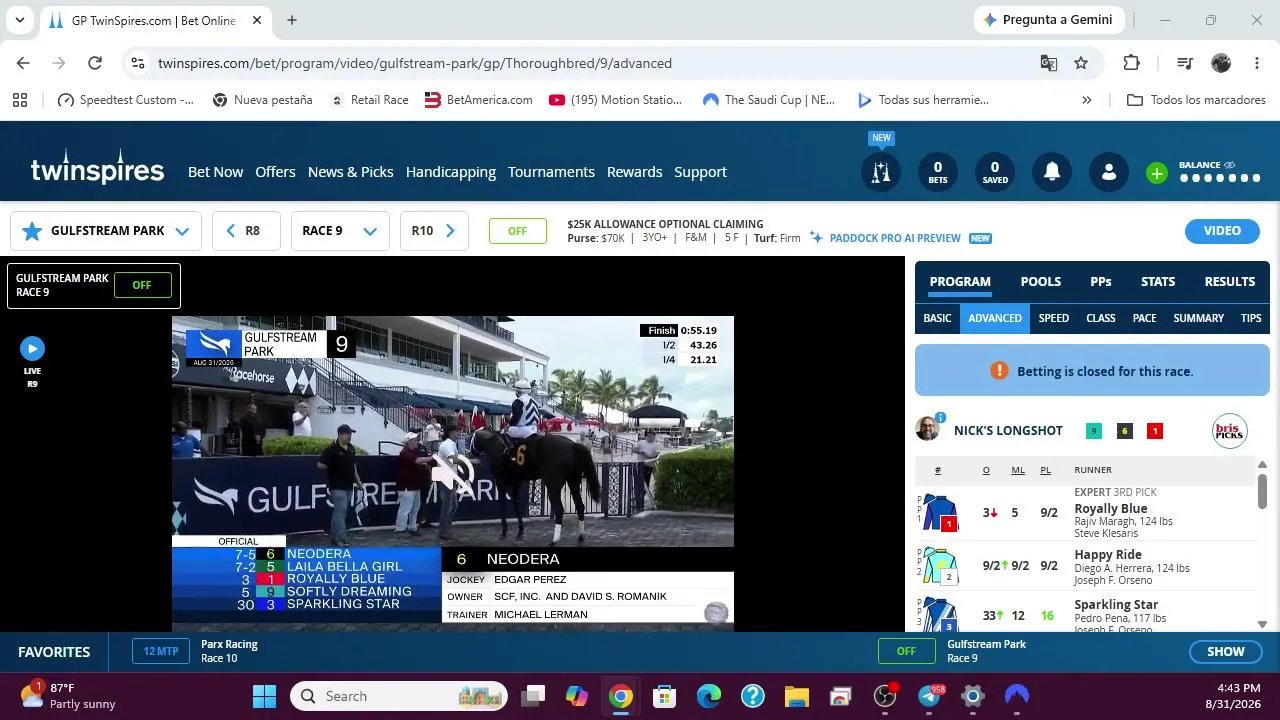This screenshot has height=720, width=1280.
Task: Go back to the previous page
Action: [x=23, y=63]
